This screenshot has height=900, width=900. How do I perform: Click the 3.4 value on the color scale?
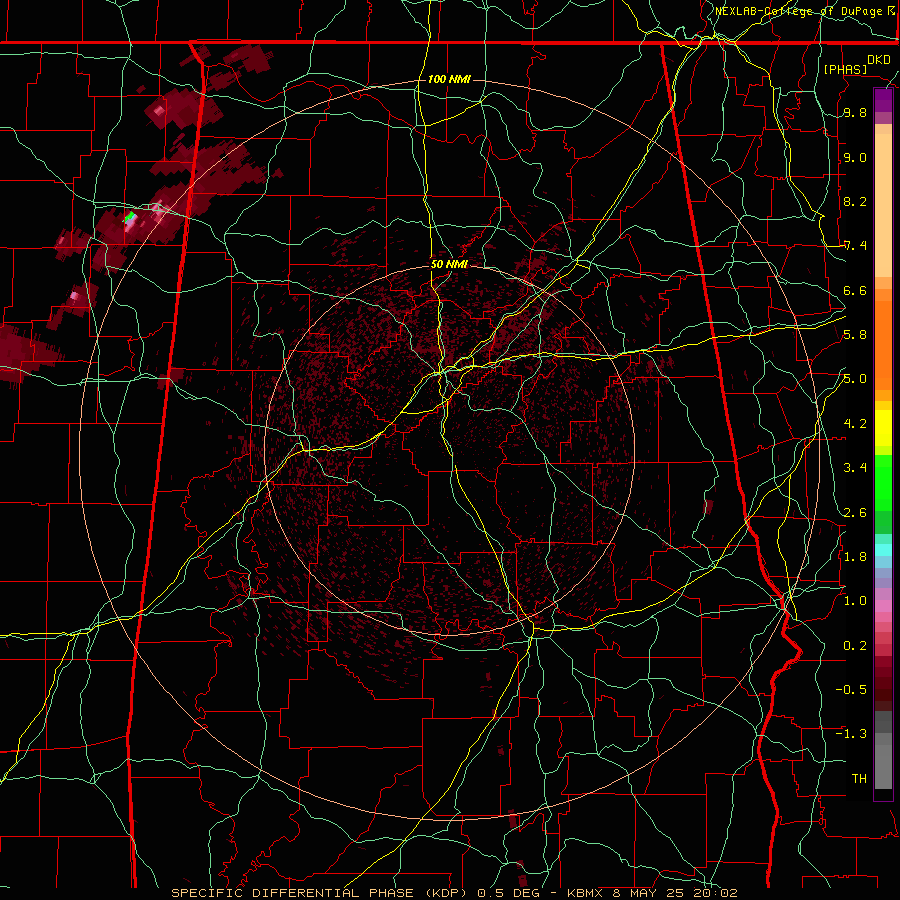point(855,468)
